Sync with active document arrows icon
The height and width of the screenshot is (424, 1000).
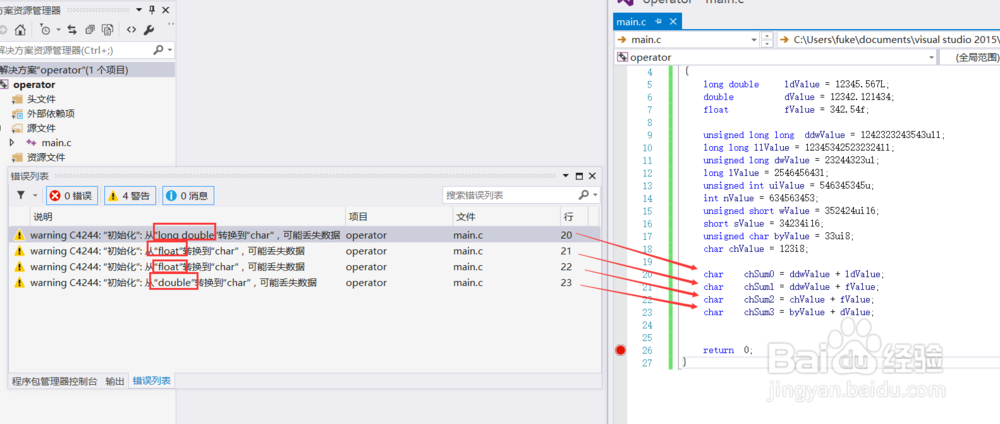(x=72, y=30)
